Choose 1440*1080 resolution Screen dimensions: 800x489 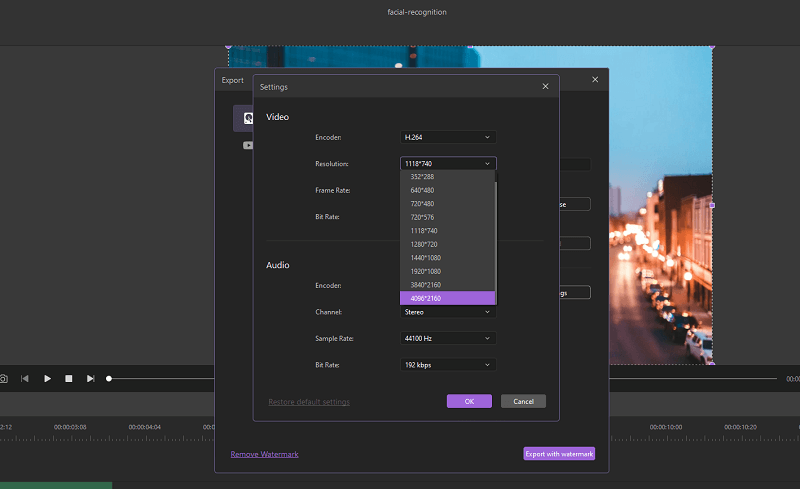click(x=447, y=258)
